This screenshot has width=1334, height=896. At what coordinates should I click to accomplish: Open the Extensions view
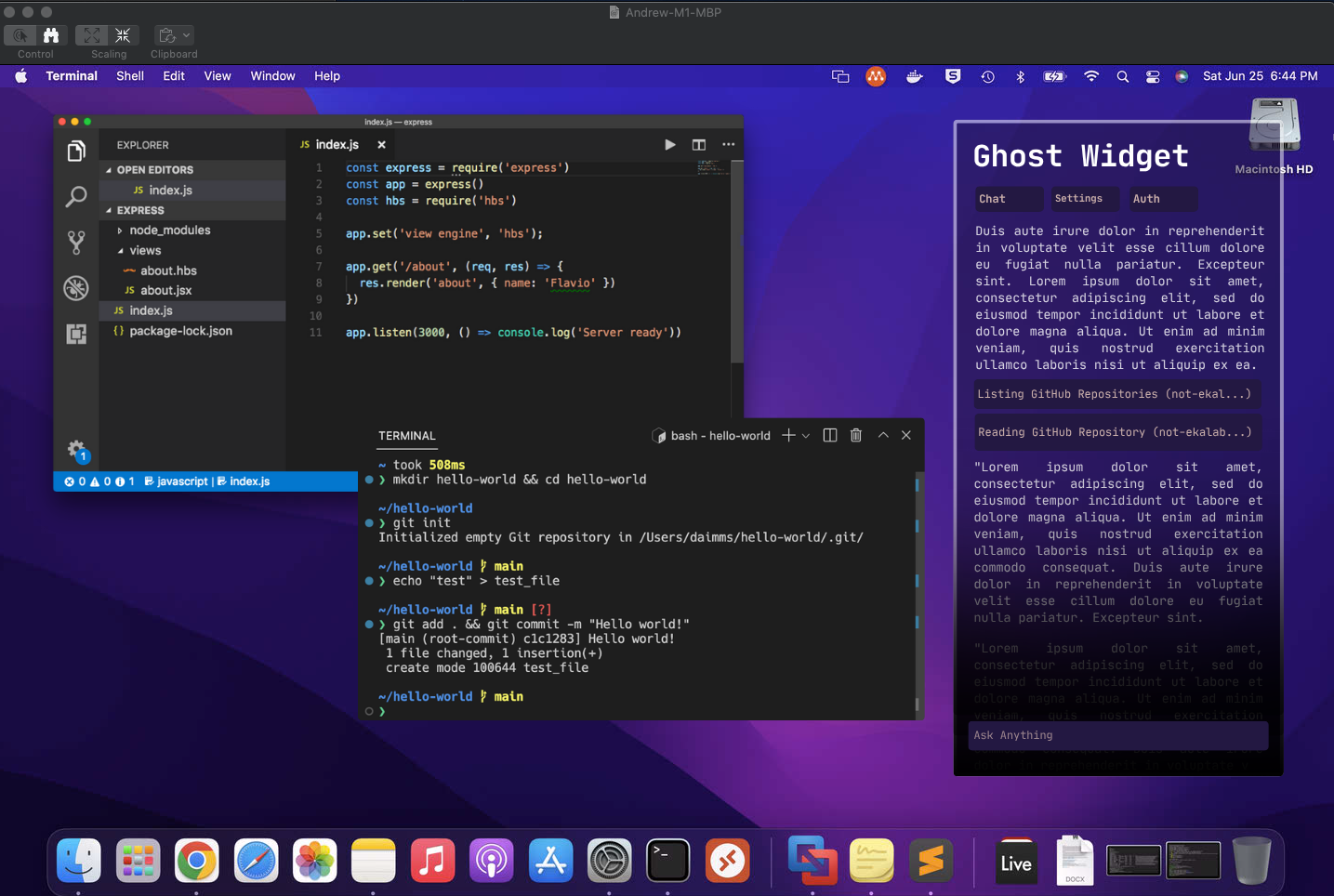[x=76, y=333]
